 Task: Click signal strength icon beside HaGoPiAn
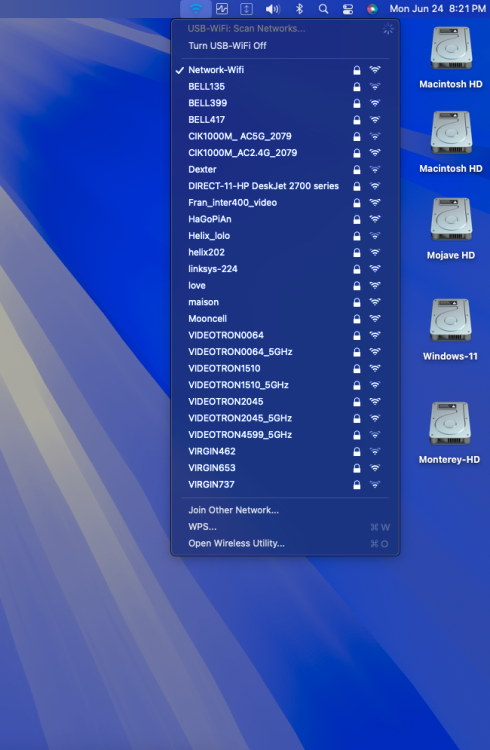coord(375,219)
